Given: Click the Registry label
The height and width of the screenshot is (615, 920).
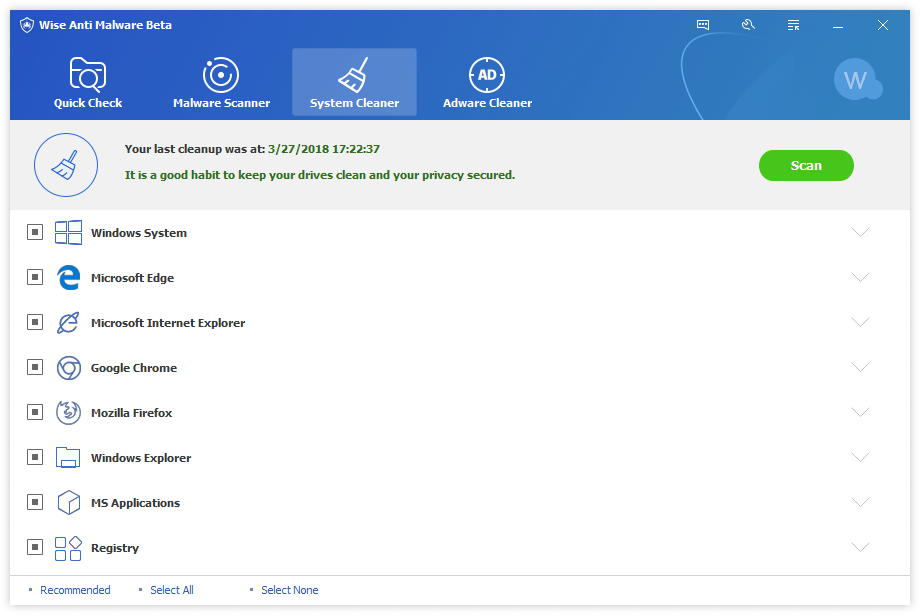Looking at the screenshot, I should pyautogui.click(x=115, y=548).
